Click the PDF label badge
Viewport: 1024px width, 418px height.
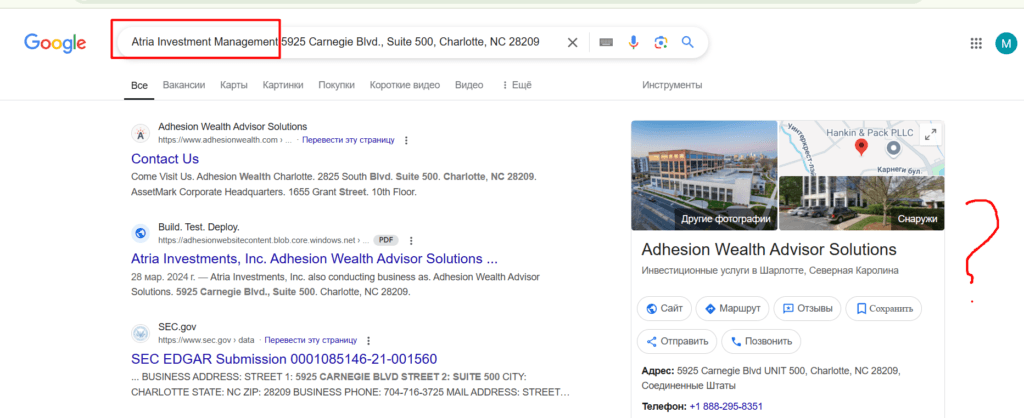386,240
